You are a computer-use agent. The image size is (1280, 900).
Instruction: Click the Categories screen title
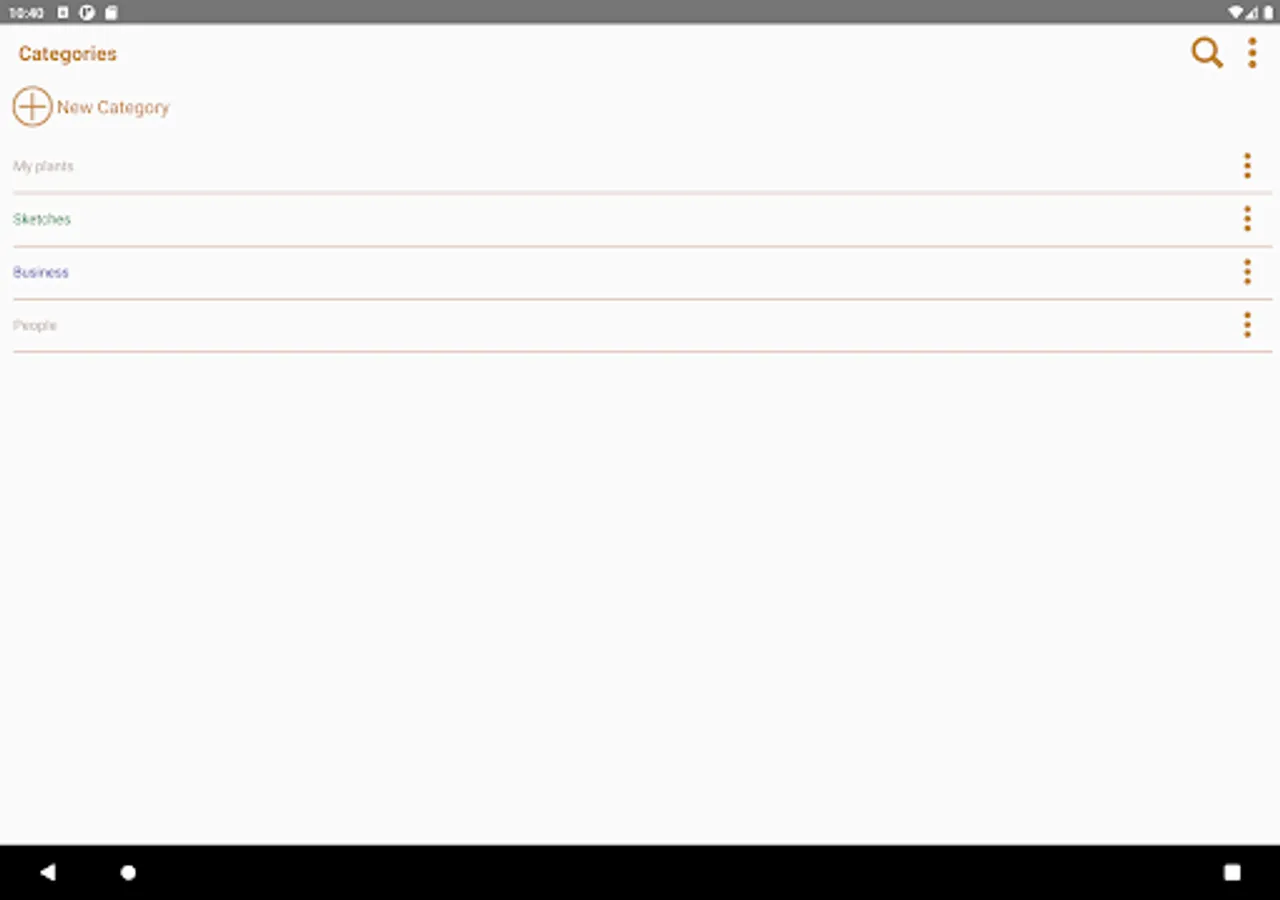tap(68, 54)
